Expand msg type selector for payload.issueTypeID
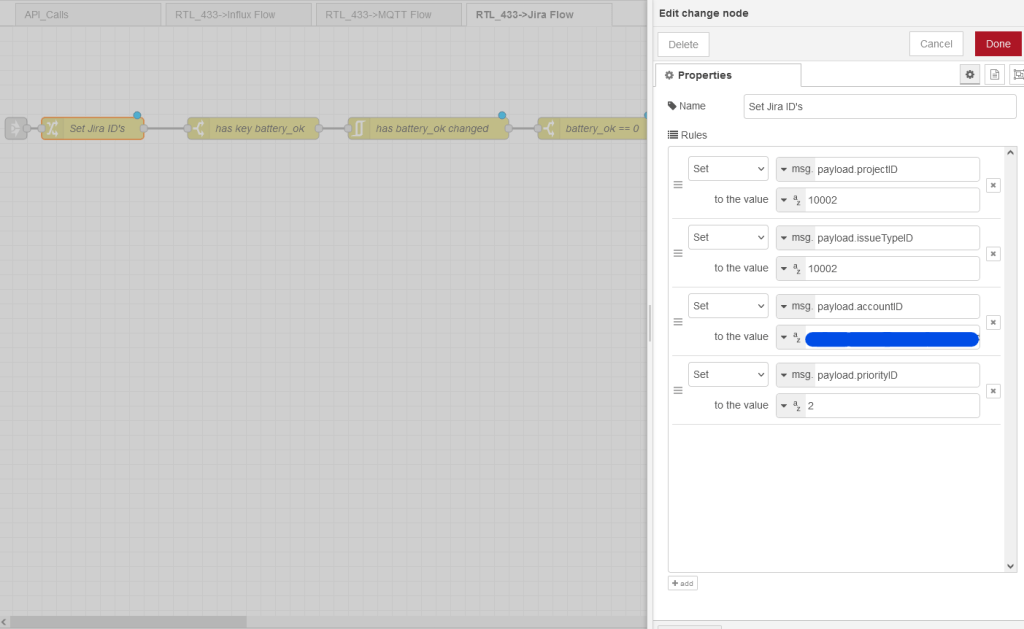The height and width of the screenshot is (629, 1024). [796, 238]
